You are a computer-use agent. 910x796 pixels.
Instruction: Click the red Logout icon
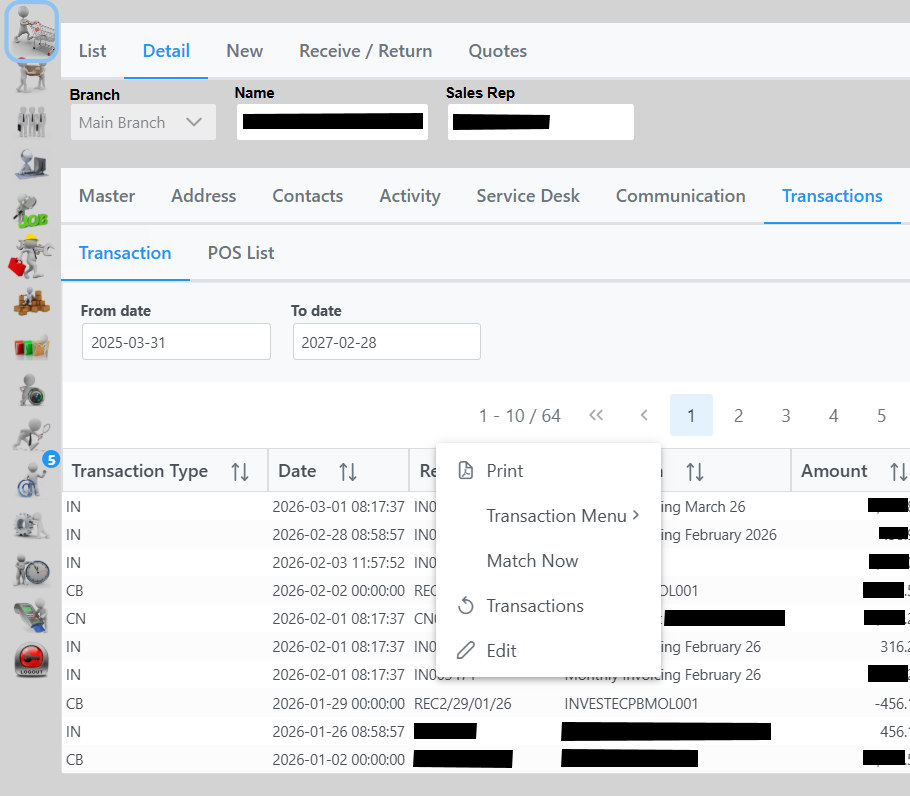pos(32,661)
